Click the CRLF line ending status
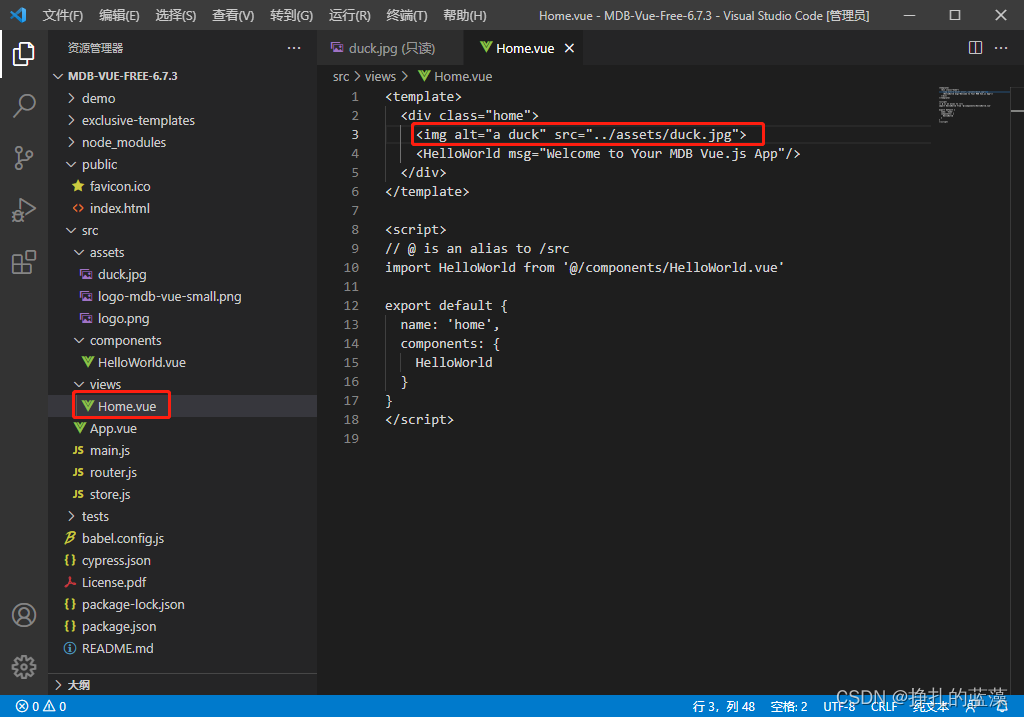The image size is (1024, 717). tap(884, 707)
